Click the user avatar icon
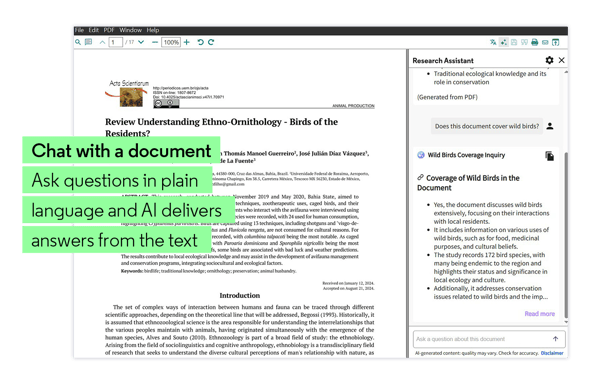The image size is (600, 384). tap(550, 126)
